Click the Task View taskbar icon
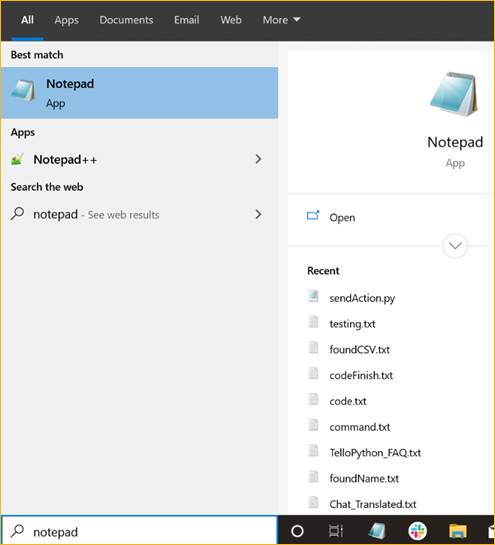Viewport: 495px width, 545px height. tap(336, 531)
